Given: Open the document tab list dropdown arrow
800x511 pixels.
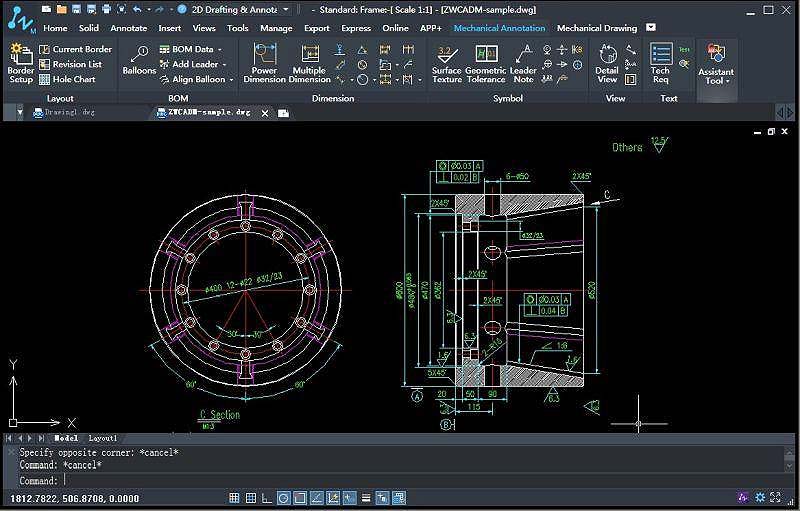Looking at the screenshot, I should coord(19,113).
